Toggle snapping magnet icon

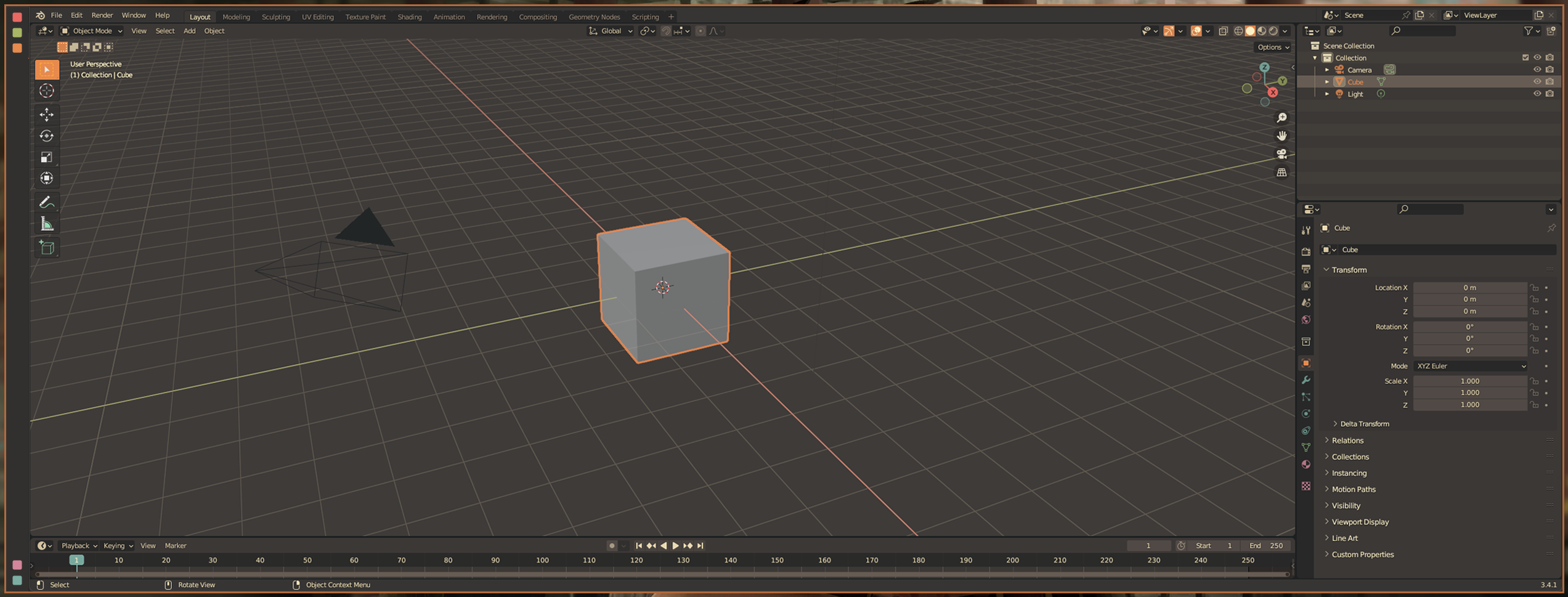(x=665, y=31)
